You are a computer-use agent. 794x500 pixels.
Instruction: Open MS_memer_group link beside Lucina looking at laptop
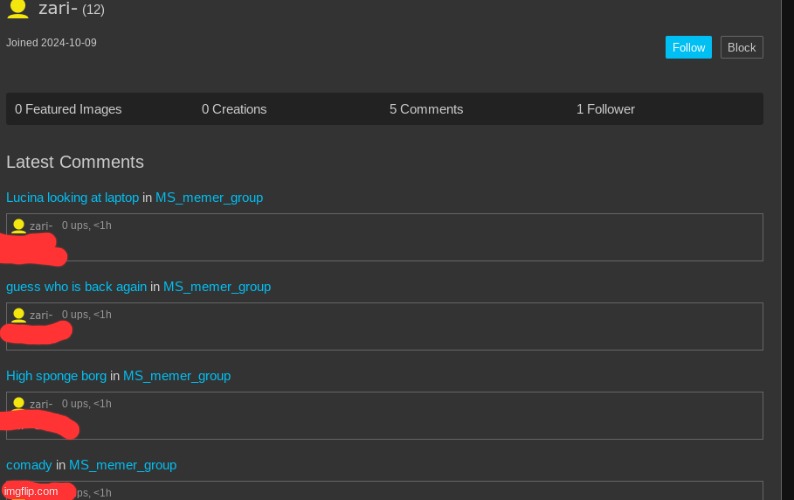[x=209, y=197]
